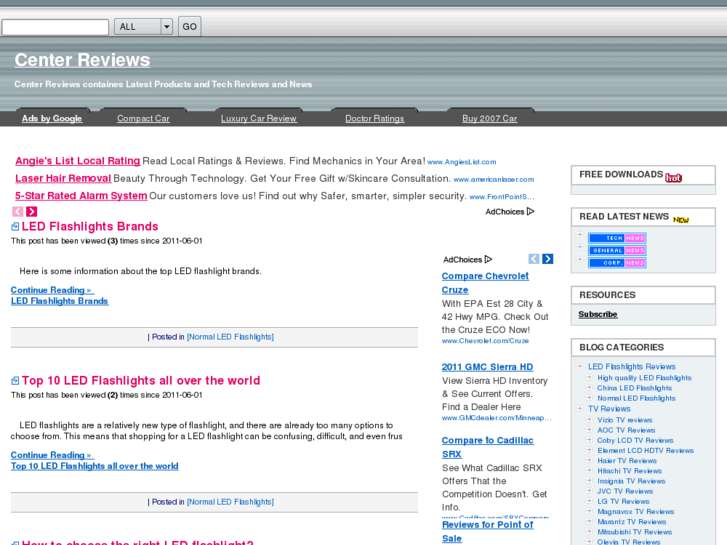Viewport: 727px width, 545px height.
Task: Open Top 10 LED Flashlights post title
Action: [x=141, y=381]
